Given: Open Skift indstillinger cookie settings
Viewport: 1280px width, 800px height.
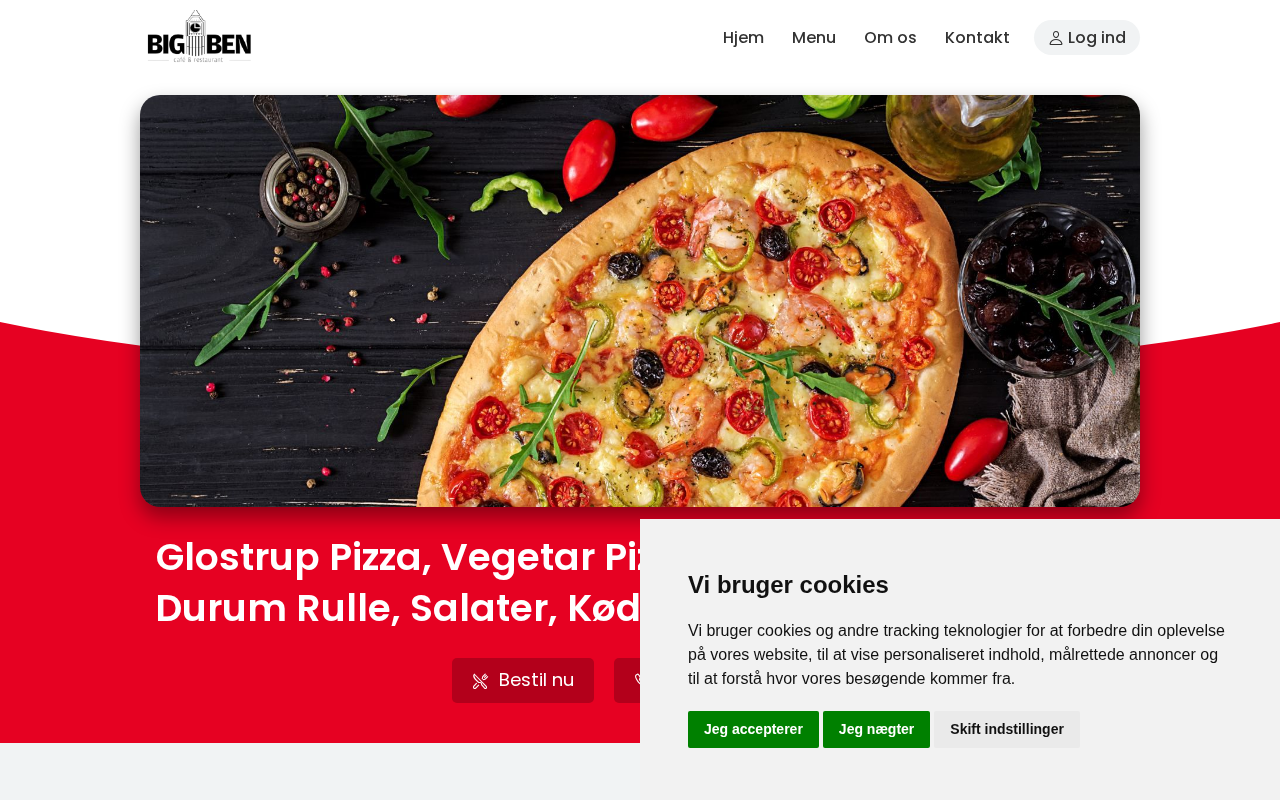Looking at the screenshot, I should tap(1007, 729).
